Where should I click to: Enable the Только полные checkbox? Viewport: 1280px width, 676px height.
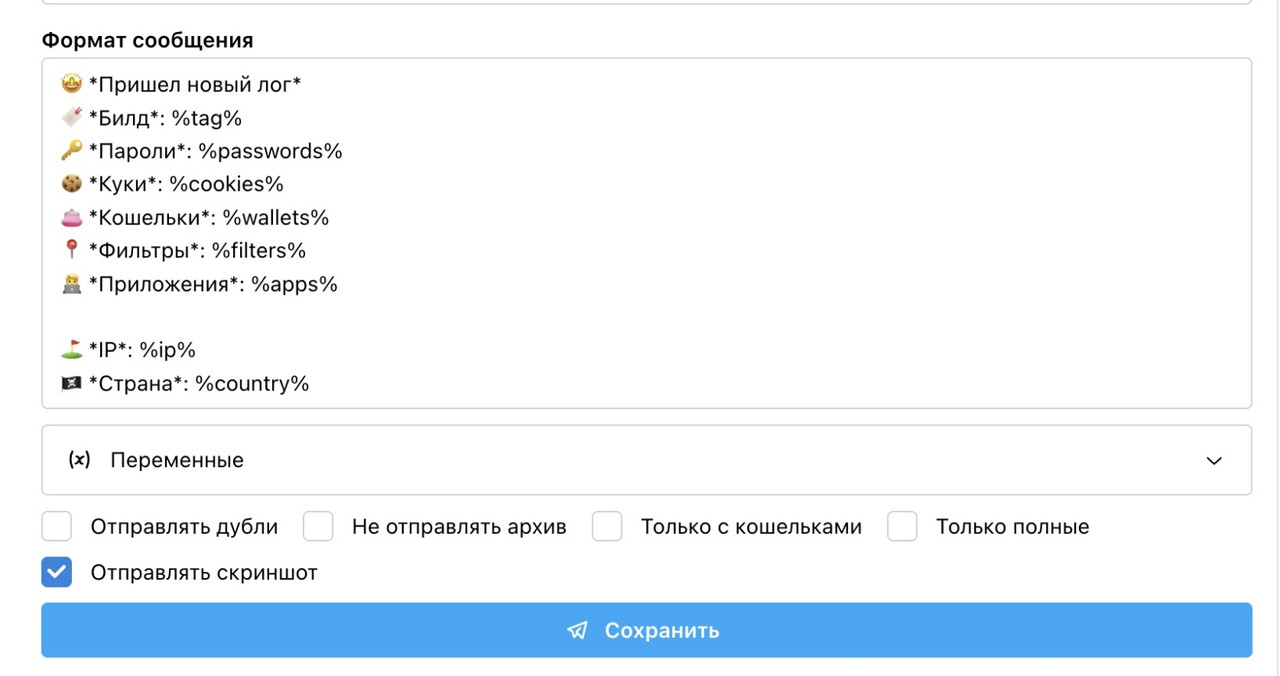[x=902, y=526]
